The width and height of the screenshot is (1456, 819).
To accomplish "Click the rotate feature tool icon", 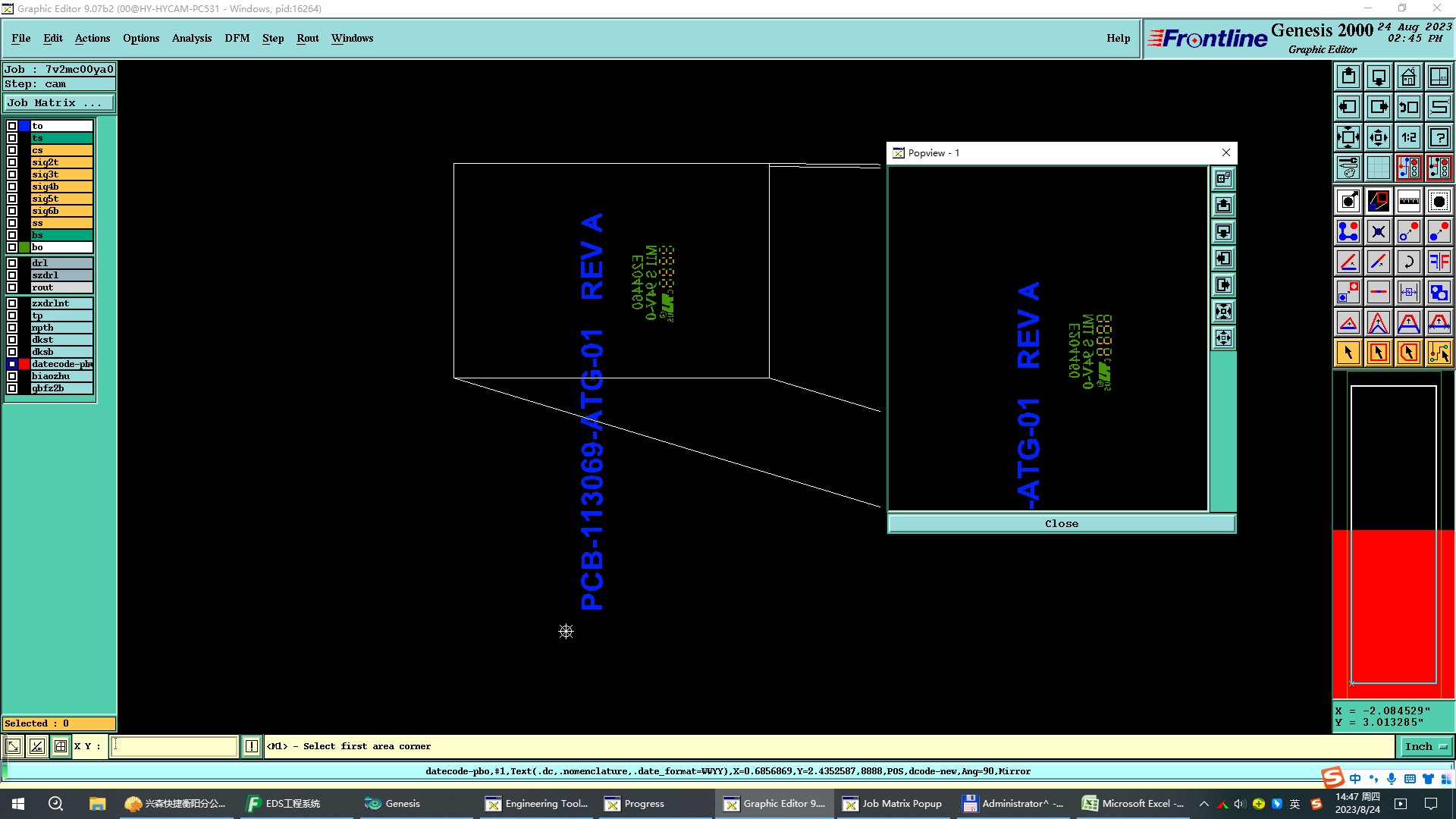I will tap(1408, 262).
